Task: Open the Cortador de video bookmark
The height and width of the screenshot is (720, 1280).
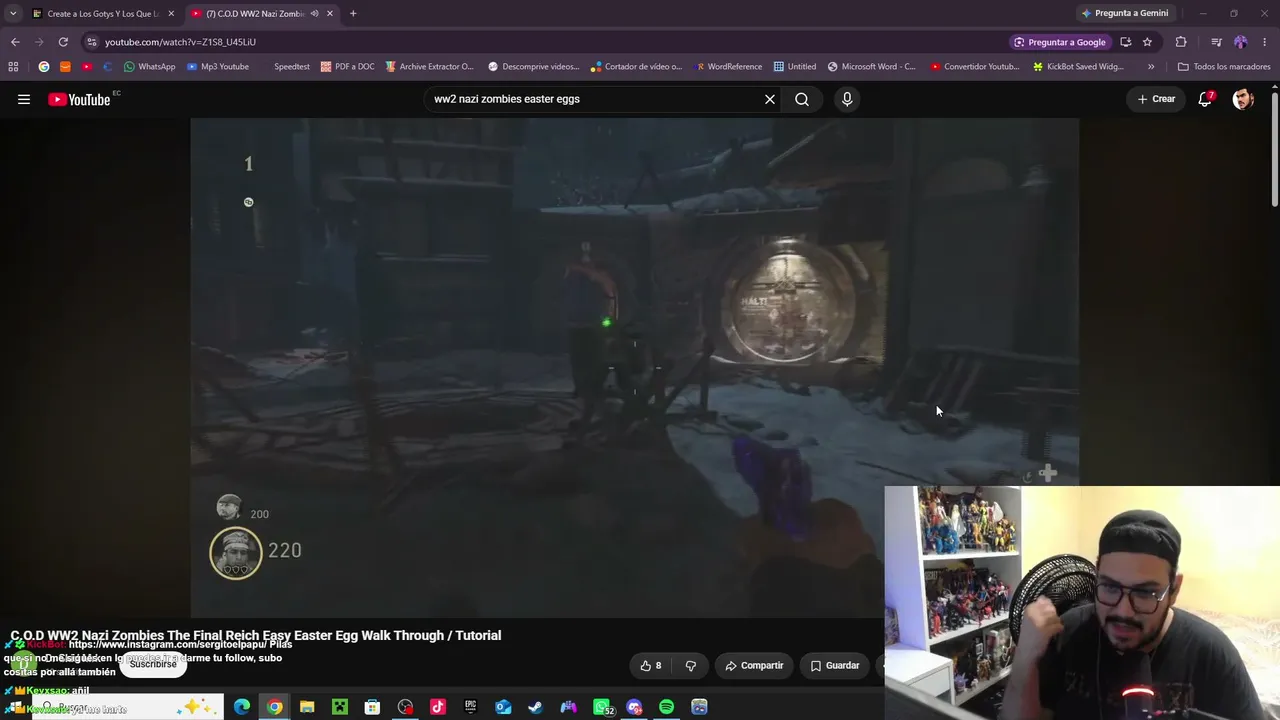Action: [635, 67]
